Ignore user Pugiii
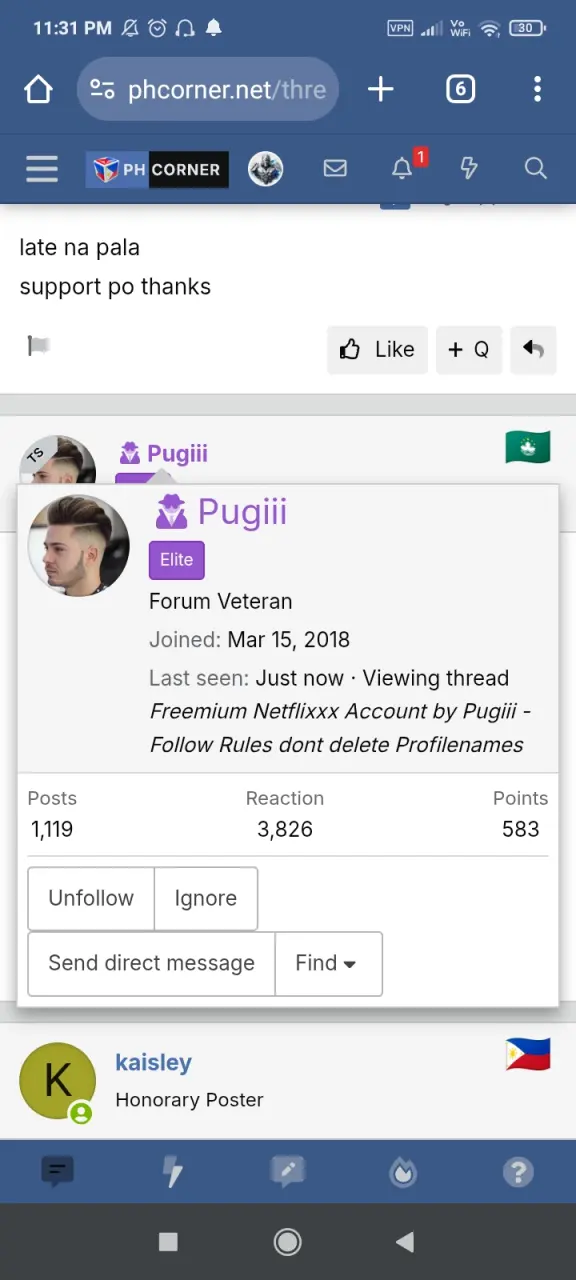The width and height of the screenshot is (576, 1280). click(206, 898)
